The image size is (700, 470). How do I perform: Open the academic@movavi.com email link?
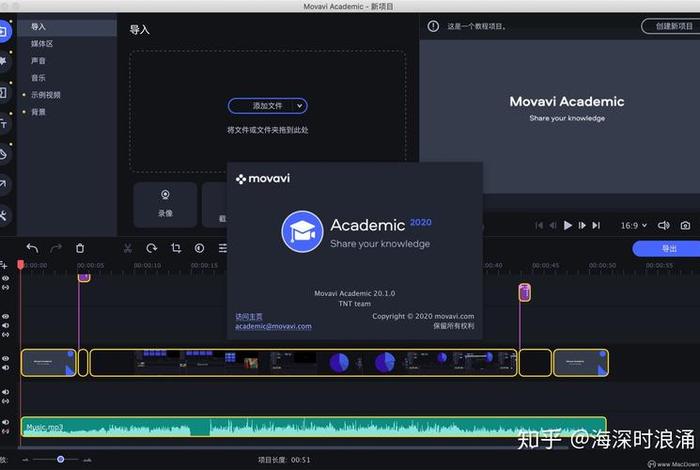pyautogui.click(x=273, y=326)
